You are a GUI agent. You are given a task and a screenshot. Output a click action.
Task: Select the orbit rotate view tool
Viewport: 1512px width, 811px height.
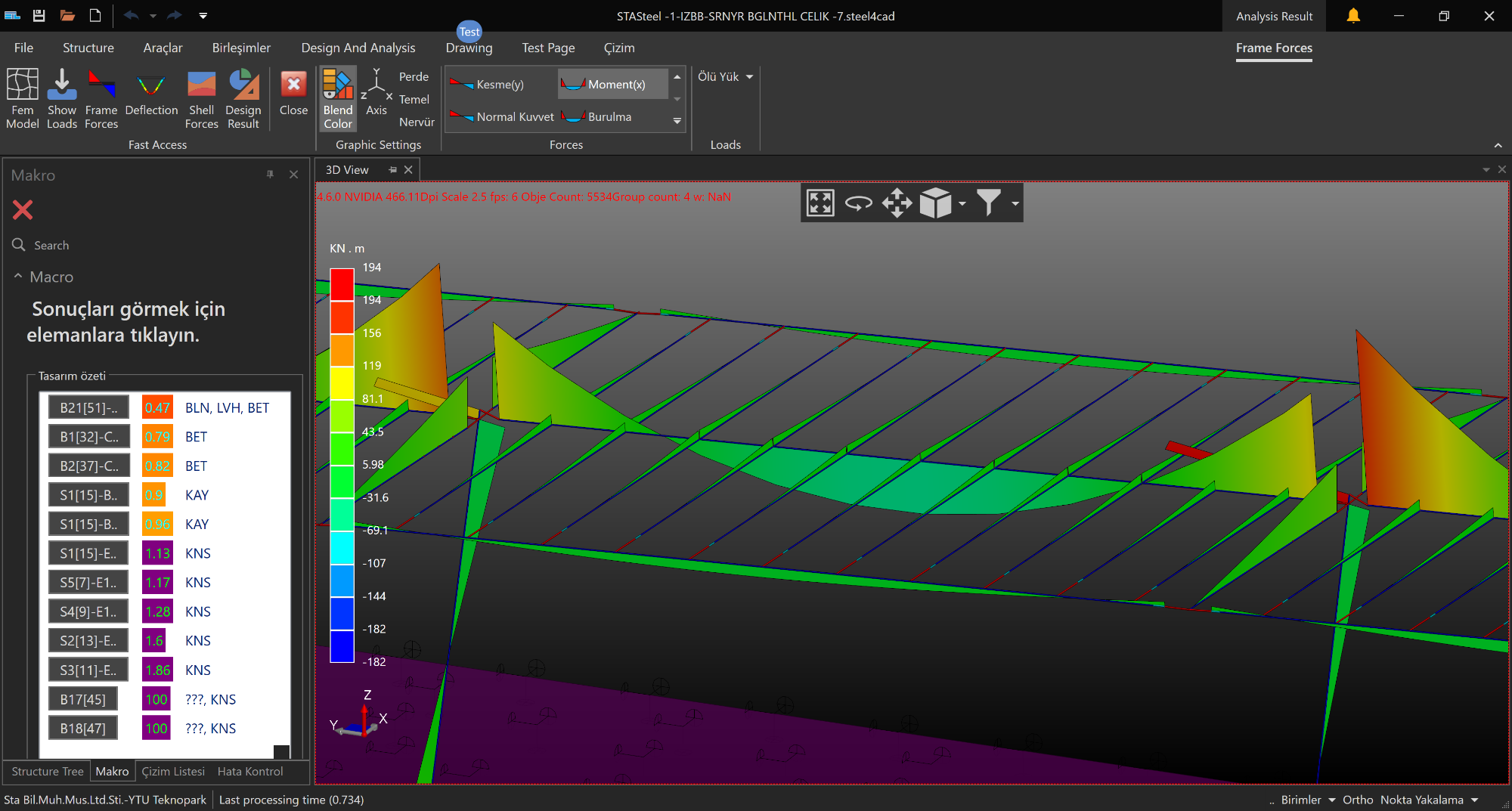click(858, 203)
